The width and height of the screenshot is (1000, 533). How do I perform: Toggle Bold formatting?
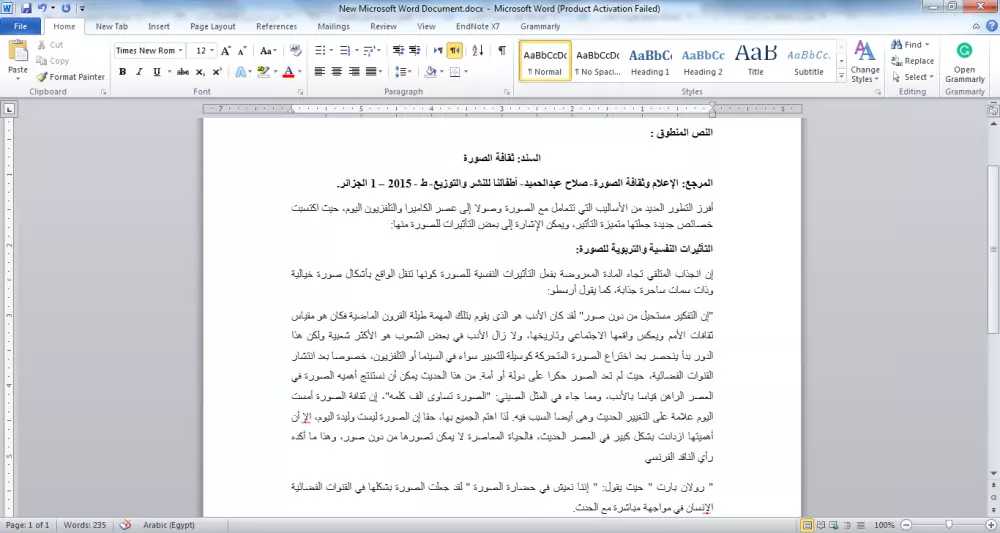(122, 71)
